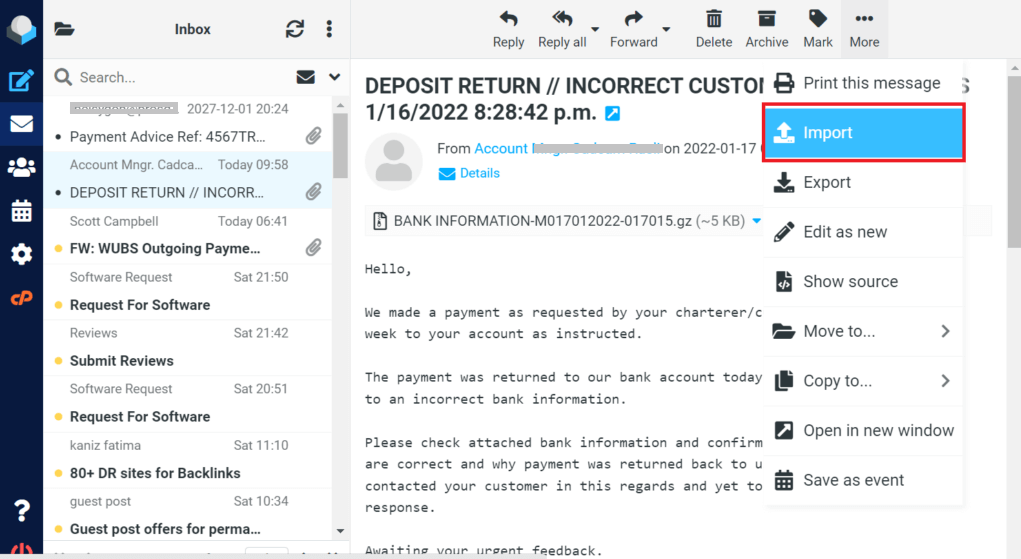Image resolution: width=1021 pixels, height=559 pixels.
Task: Click attachment paperclip on Payment Advice row
Action: pos(314,136)
